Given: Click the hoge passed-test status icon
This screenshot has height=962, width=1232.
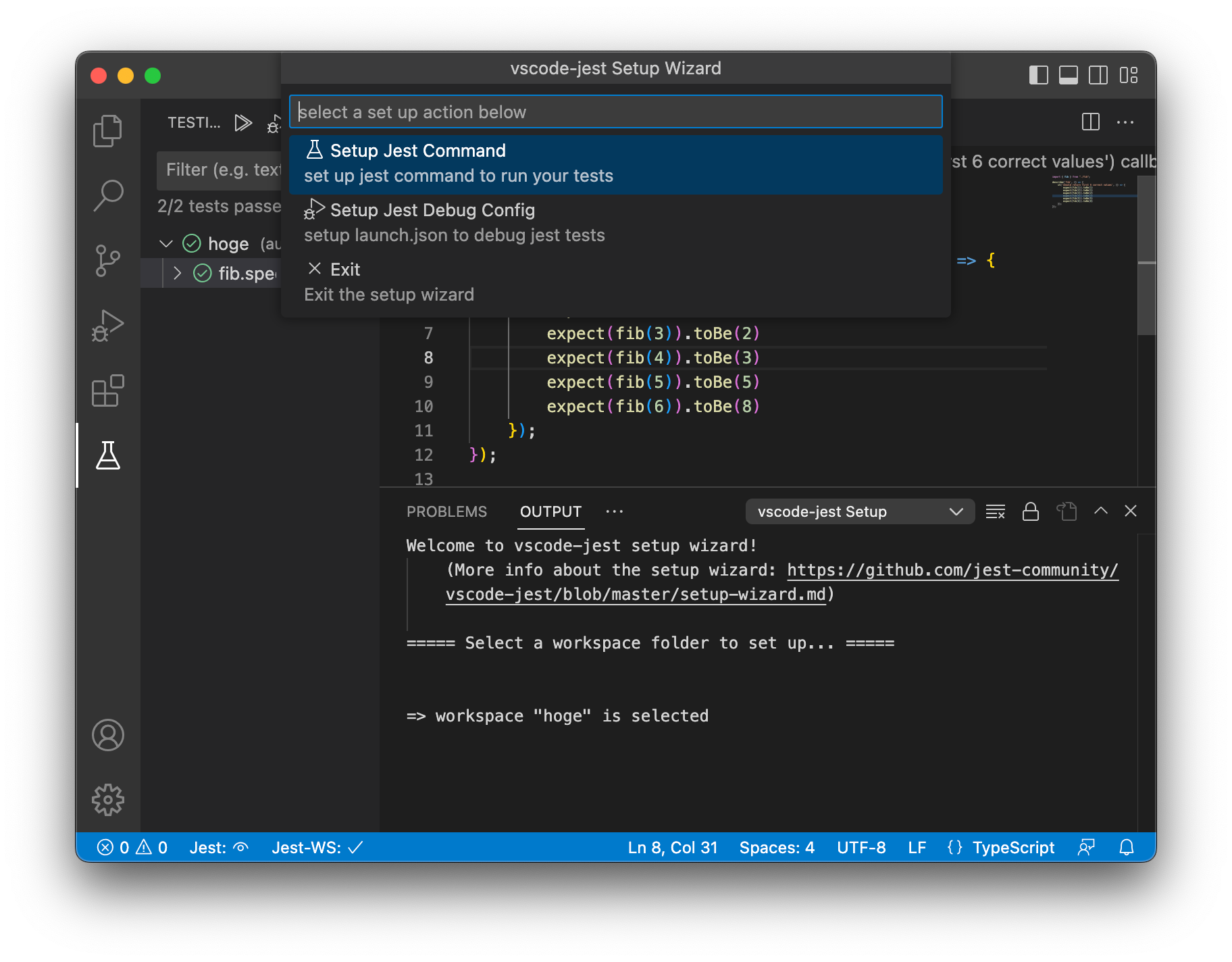Looking at the screenshot, I should 192,243.
